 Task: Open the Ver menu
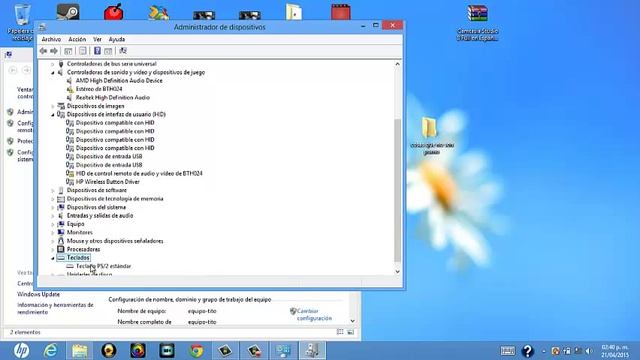pyautogui.click(x=97, y=39)
